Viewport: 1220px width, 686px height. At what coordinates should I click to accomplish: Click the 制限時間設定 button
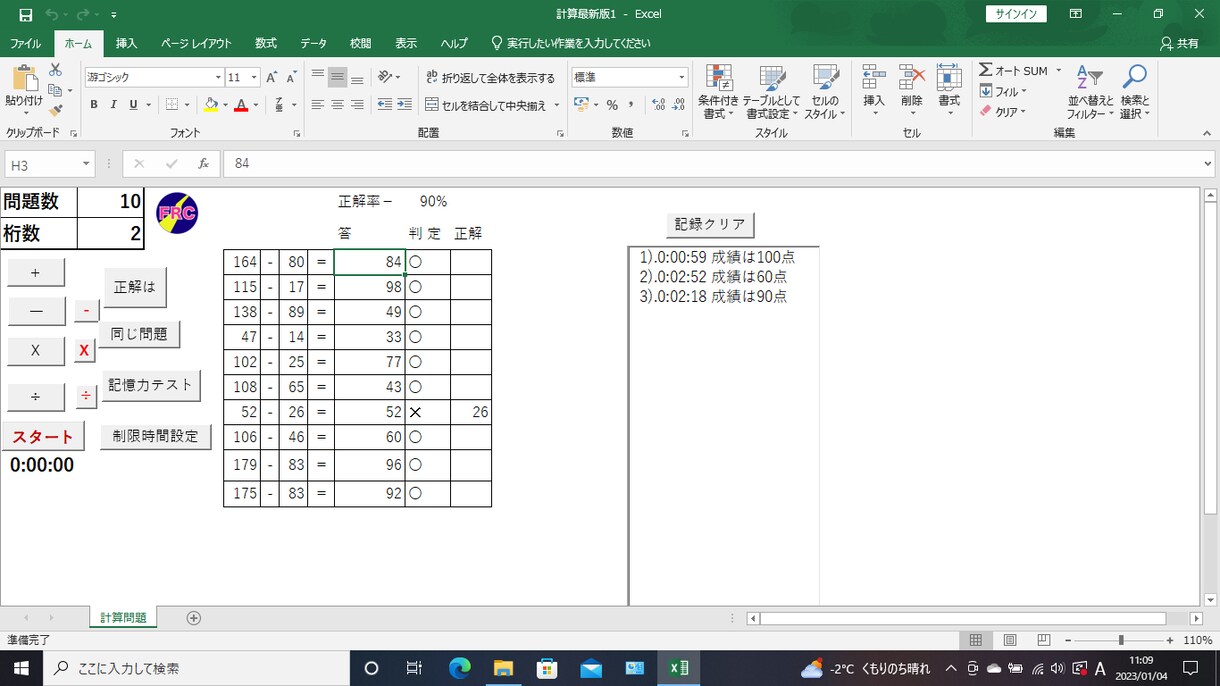pyautogui.click(x=155, y=437)
